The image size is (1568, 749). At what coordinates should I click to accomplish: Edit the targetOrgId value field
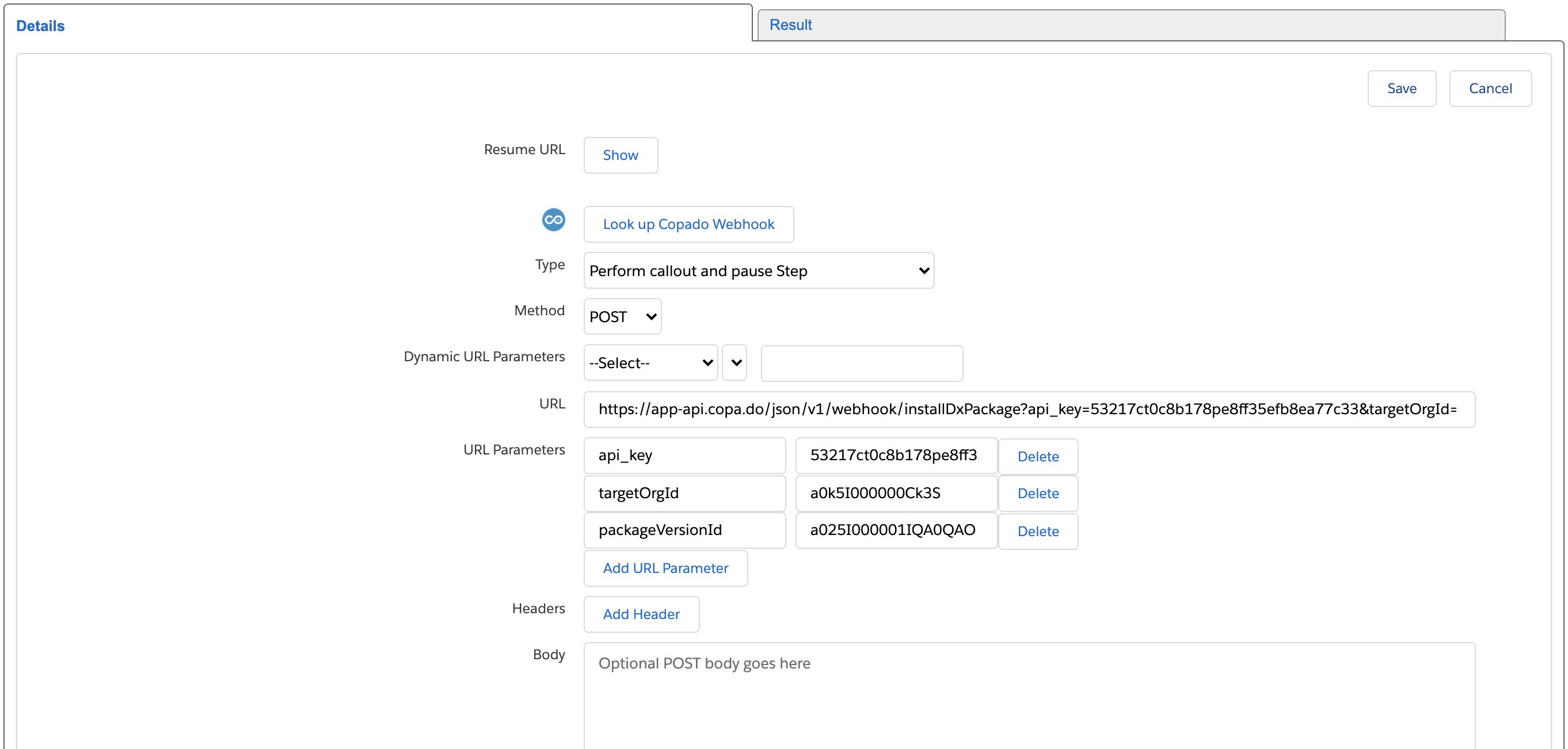click(x=896, y=494)
